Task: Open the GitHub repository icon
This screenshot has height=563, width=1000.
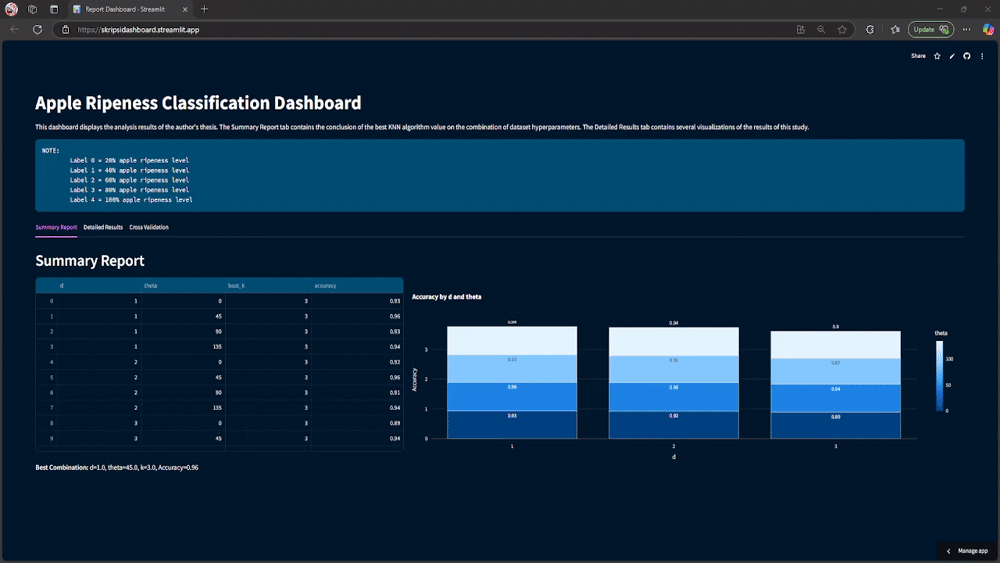Action: tap(967, 56)
